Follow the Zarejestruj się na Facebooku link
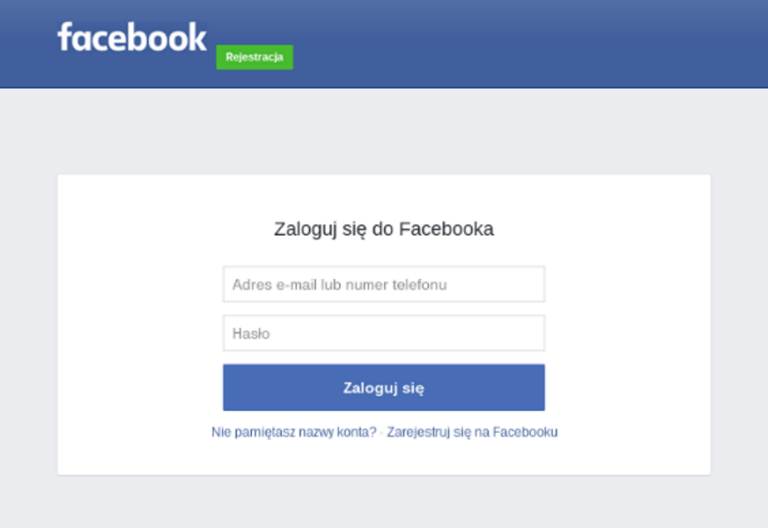Image resolution: width=768 pixels, height=528 pixels. coord(472,432)
